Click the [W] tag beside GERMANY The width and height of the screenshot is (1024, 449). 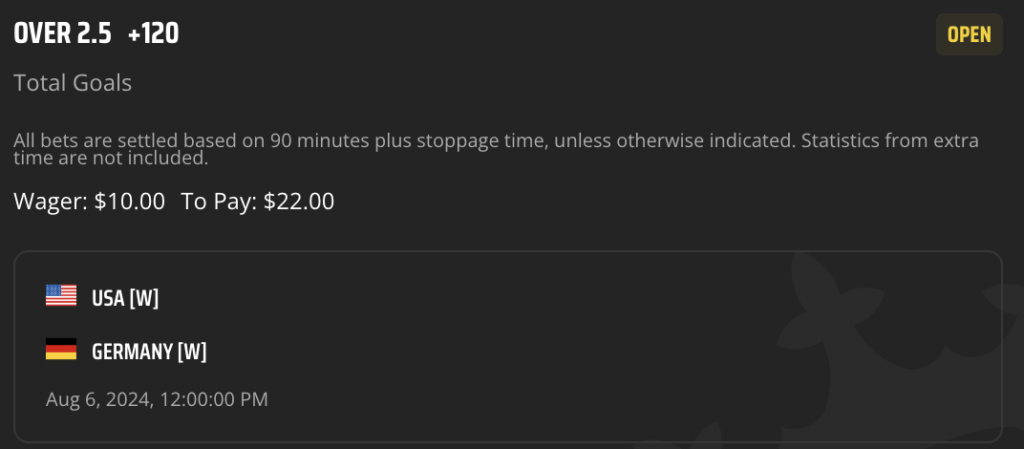tap(191, 352)
